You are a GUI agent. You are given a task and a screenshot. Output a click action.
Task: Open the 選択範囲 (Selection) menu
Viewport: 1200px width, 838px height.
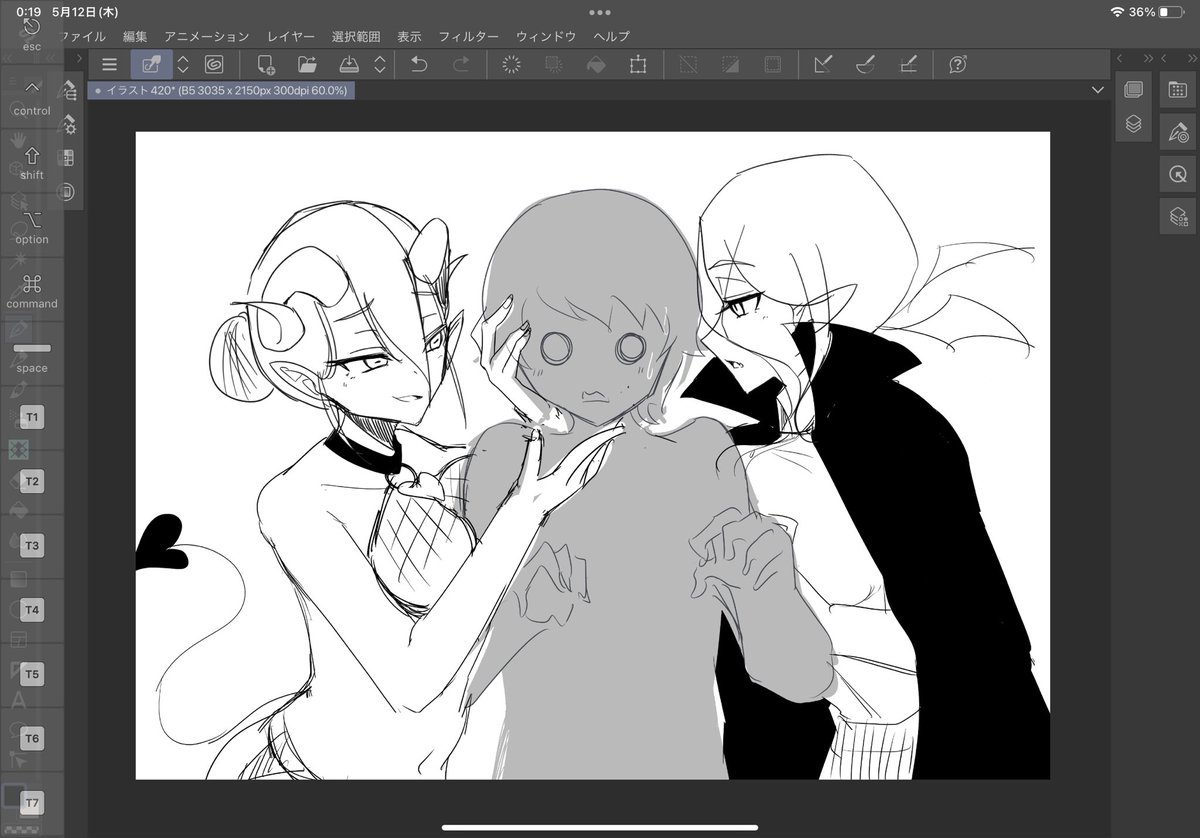click(356, 36)
